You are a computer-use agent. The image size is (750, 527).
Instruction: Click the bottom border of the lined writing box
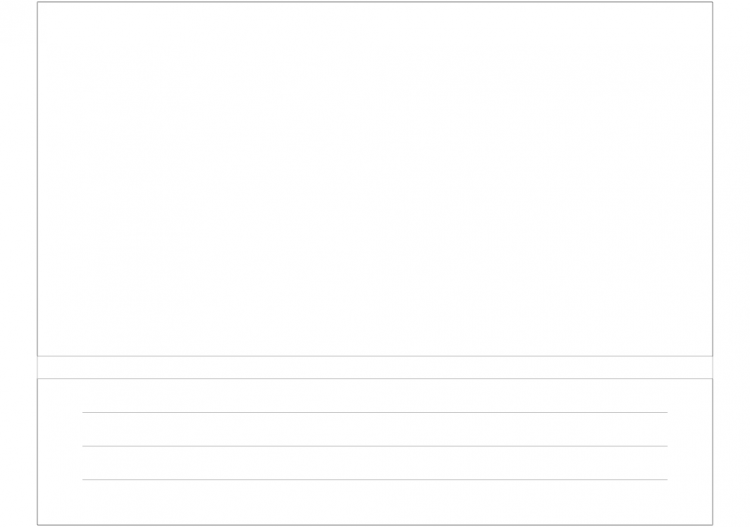pyautogui.click(x=375, y=525)
